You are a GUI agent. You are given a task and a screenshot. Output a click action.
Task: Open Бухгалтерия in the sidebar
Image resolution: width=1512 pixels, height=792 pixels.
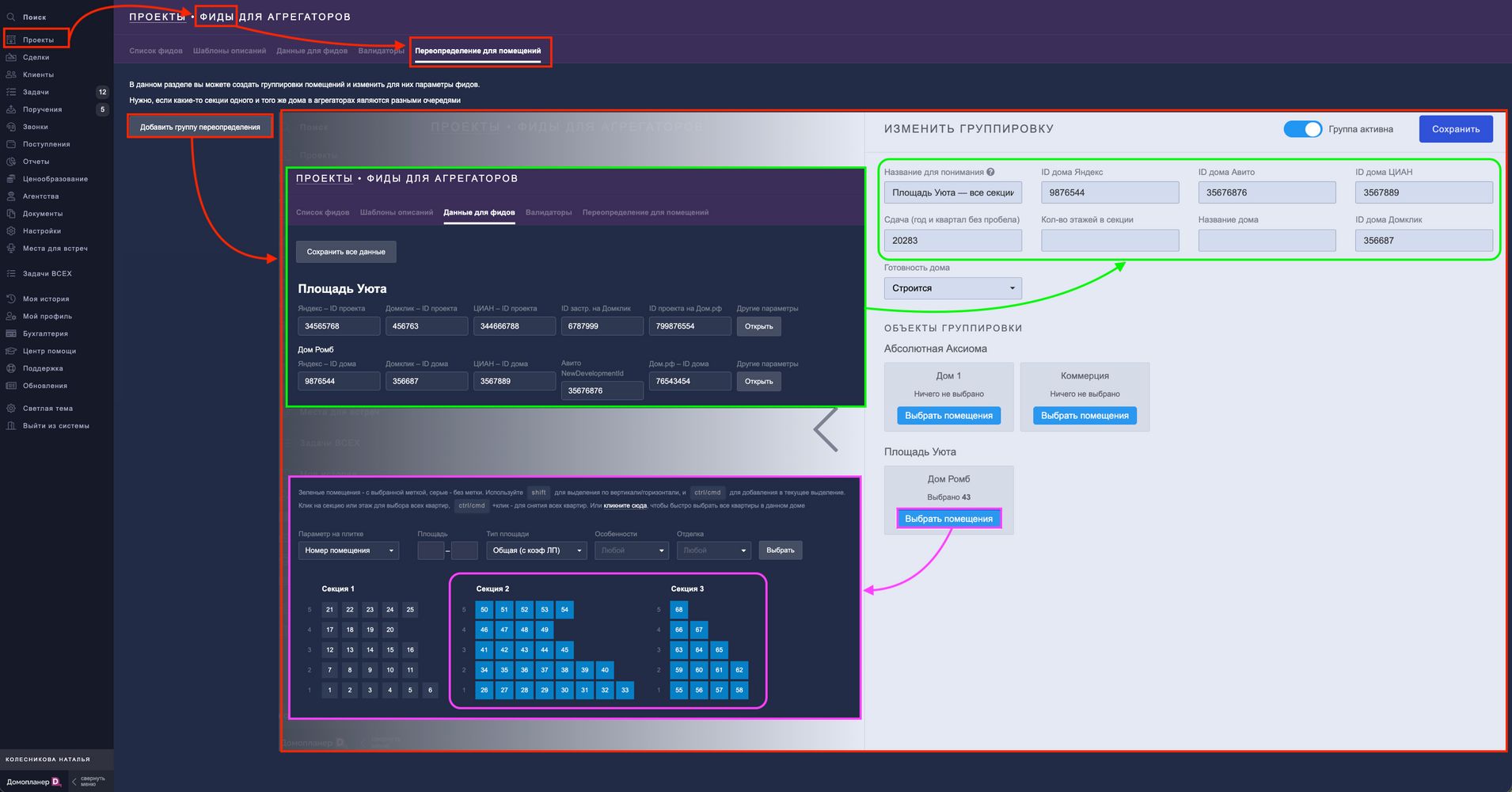coord(11,333)
